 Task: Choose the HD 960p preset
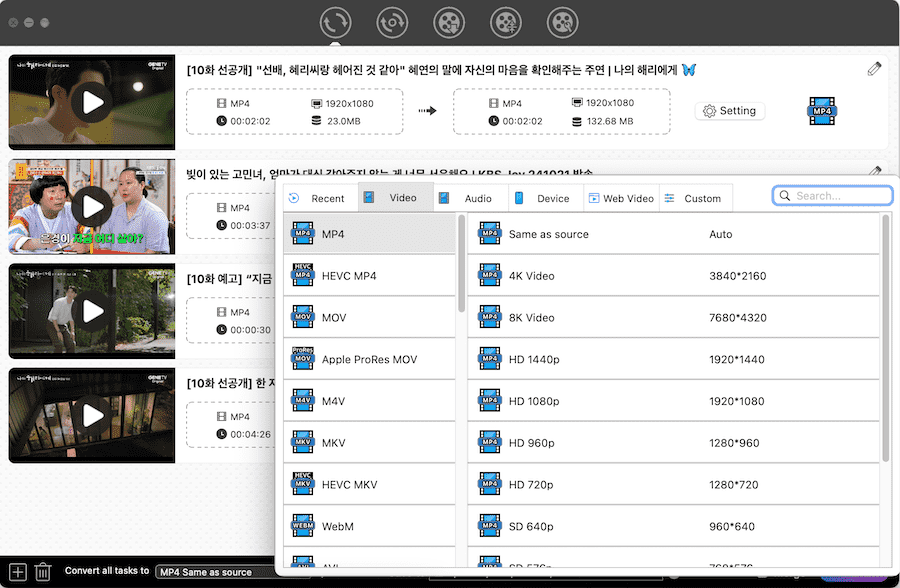point(673,443)
